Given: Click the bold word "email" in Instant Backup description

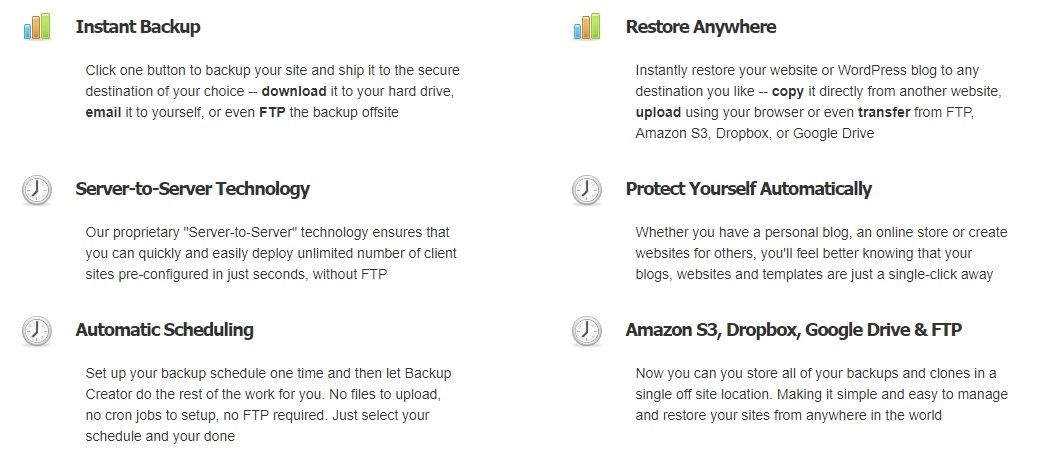Looking at the screenshot, I should pos(104,112).
